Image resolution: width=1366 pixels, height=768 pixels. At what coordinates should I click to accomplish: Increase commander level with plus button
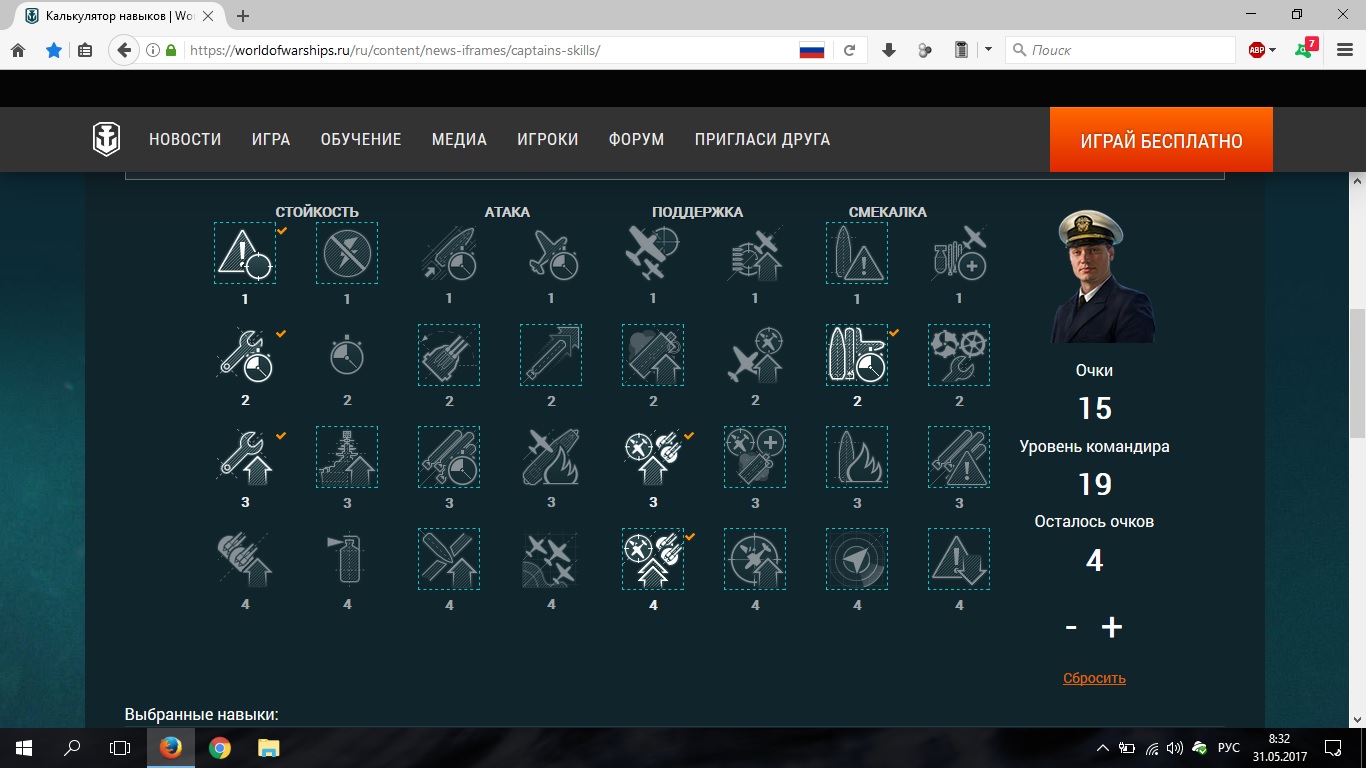pyautogui.click(x=1112, y=627)
